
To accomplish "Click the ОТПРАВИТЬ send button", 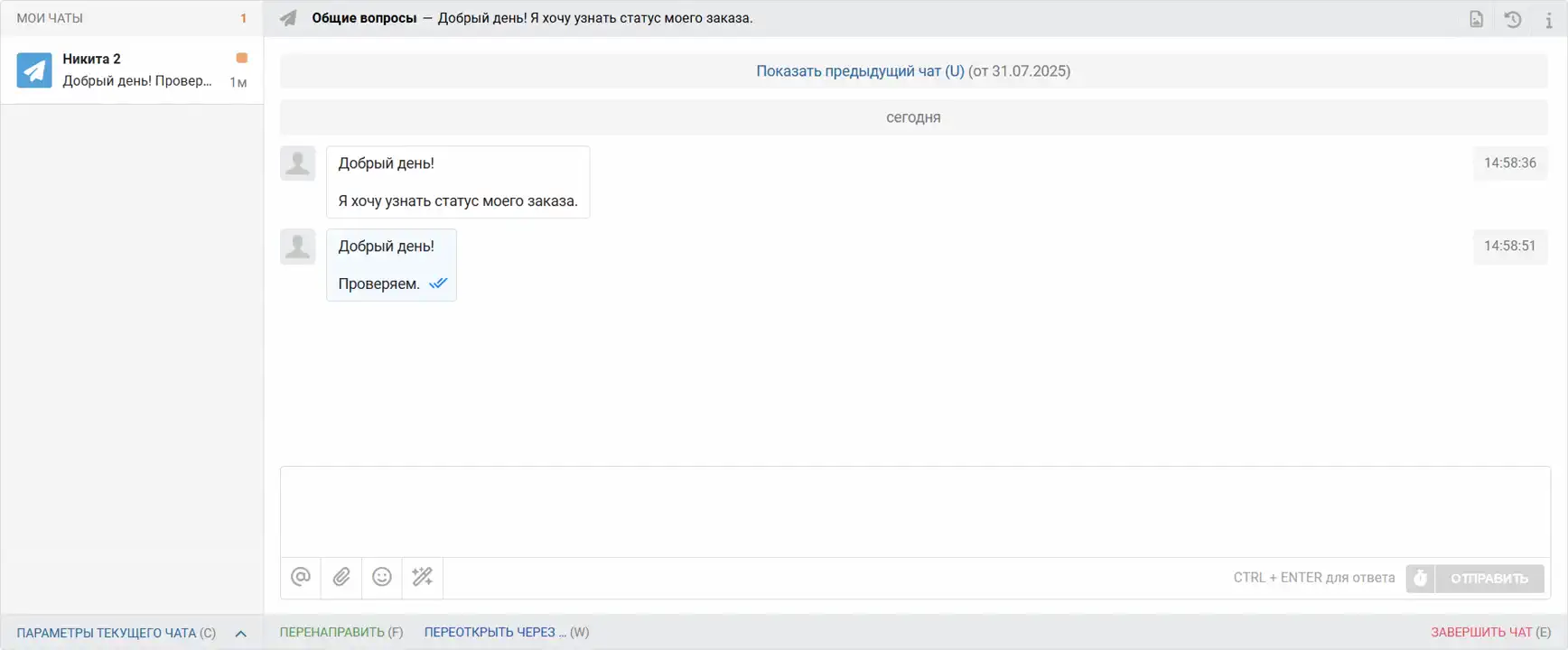I will click(x=1489, y=578).
